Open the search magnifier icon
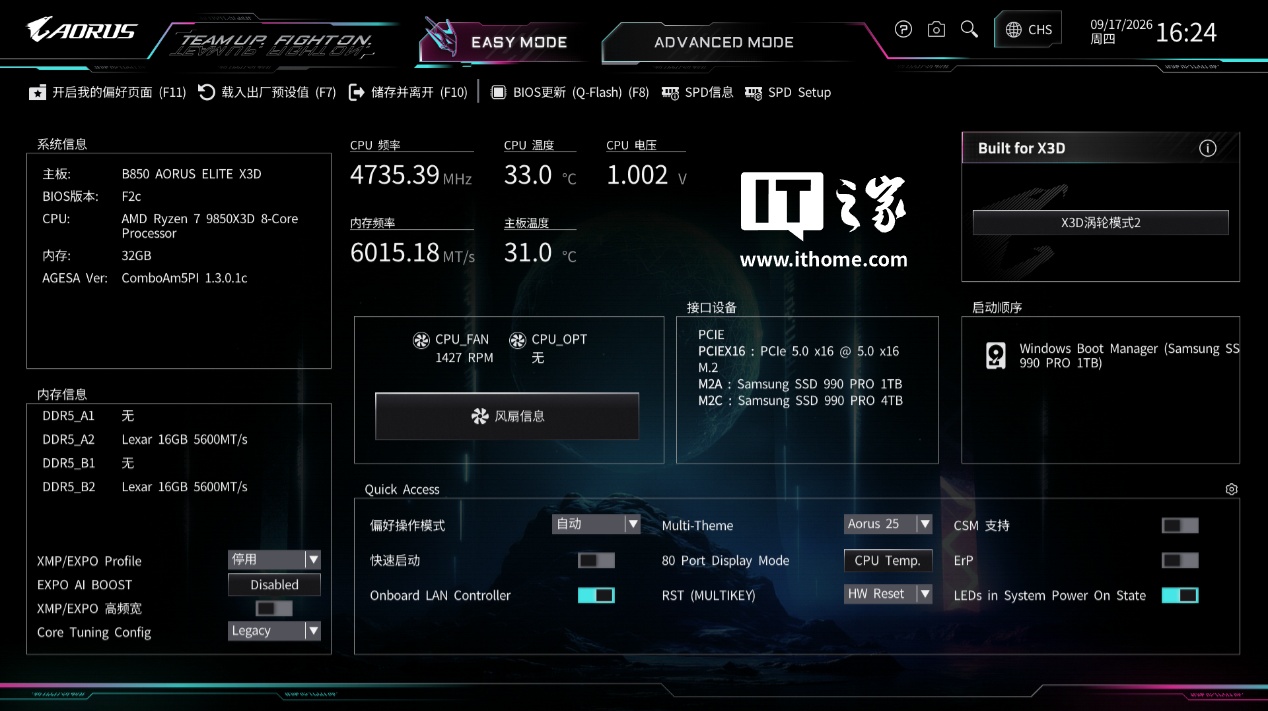Screen dimensions: 1268x711 (969, 29)
